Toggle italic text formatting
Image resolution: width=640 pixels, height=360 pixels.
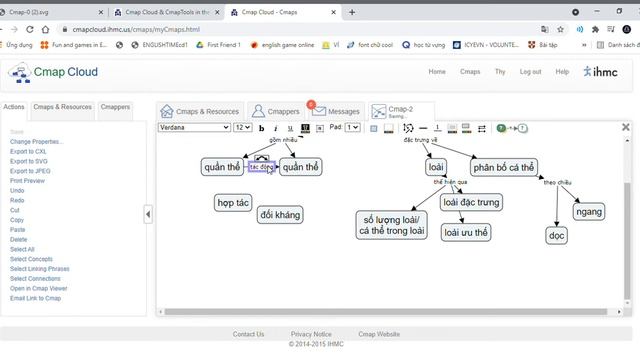(276, 128)
